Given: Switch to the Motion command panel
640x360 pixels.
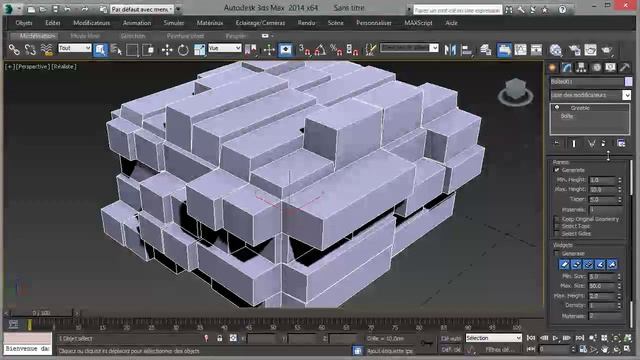Looking at the screenshot, I should click(x=596, y=67).
